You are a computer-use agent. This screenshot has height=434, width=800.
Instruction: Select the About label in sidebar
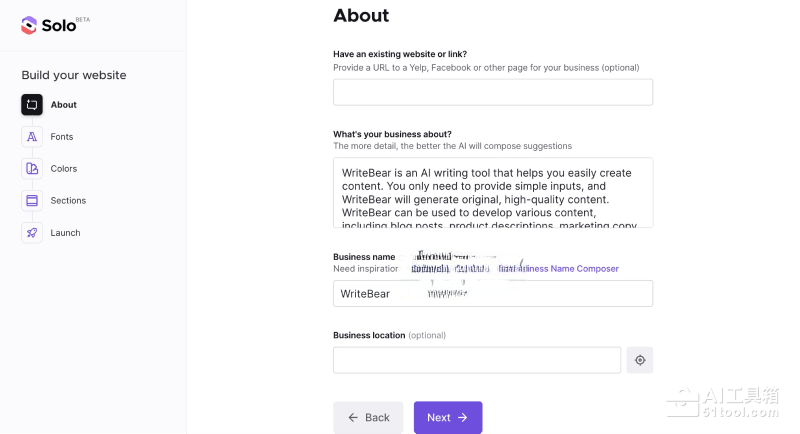coord(64,105)
